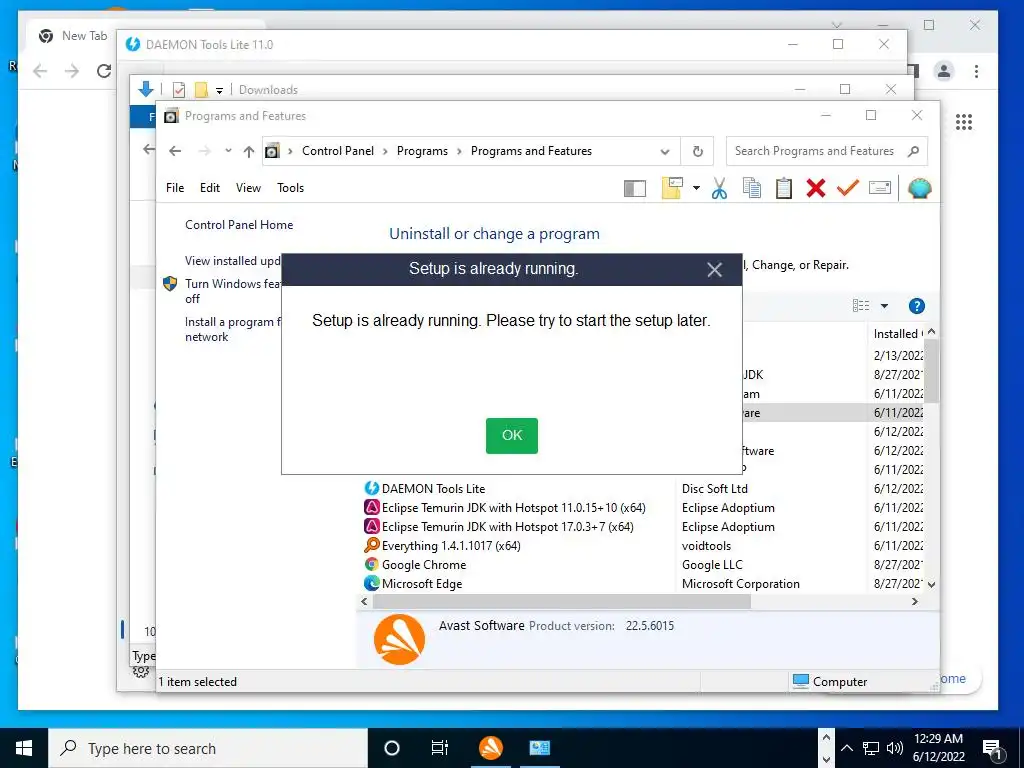Click the Installed On column header
1024x768 pixels.
[x=897, y=334]
